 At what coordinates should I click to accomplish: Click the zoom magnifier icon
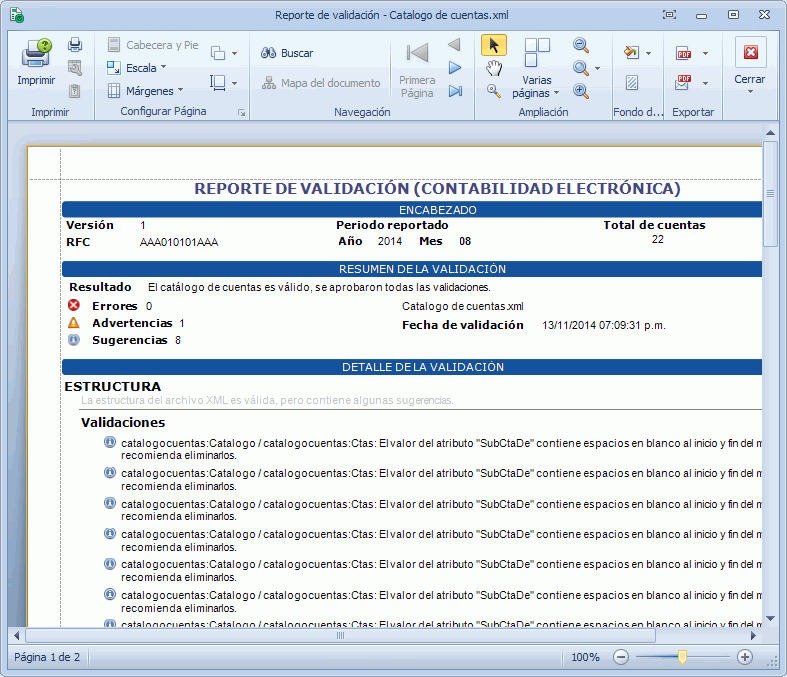[x=581, y=68]
